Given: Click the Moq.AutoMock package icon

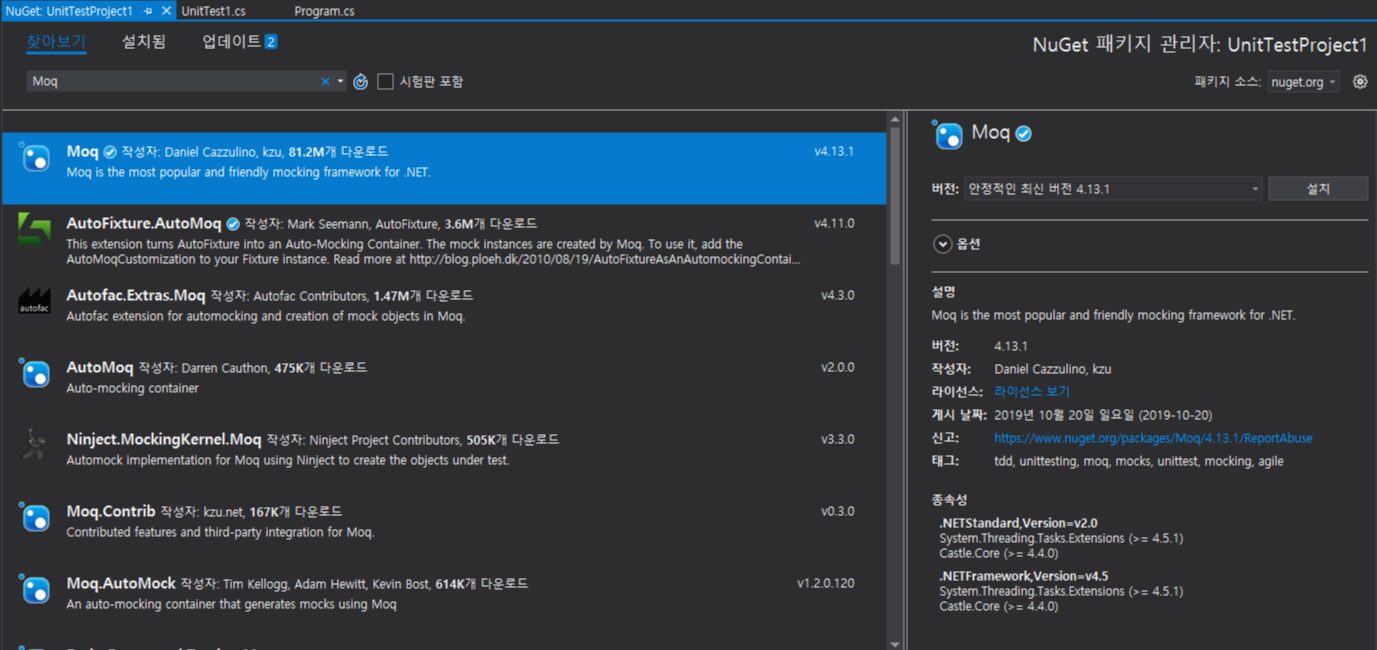Looking at the screenshot, I should click(35, 589).
